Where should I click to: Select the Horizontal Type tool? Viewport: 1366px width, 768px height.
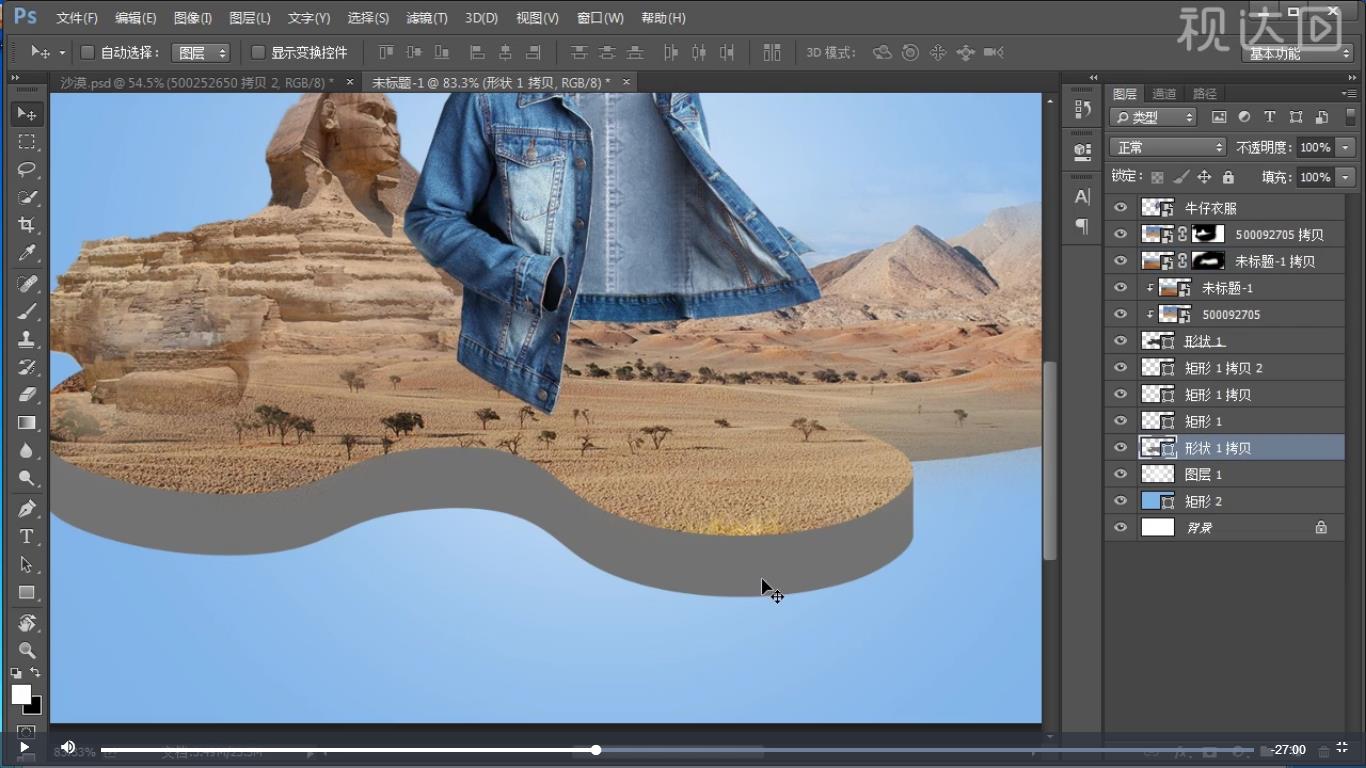[x=27, y=537]
